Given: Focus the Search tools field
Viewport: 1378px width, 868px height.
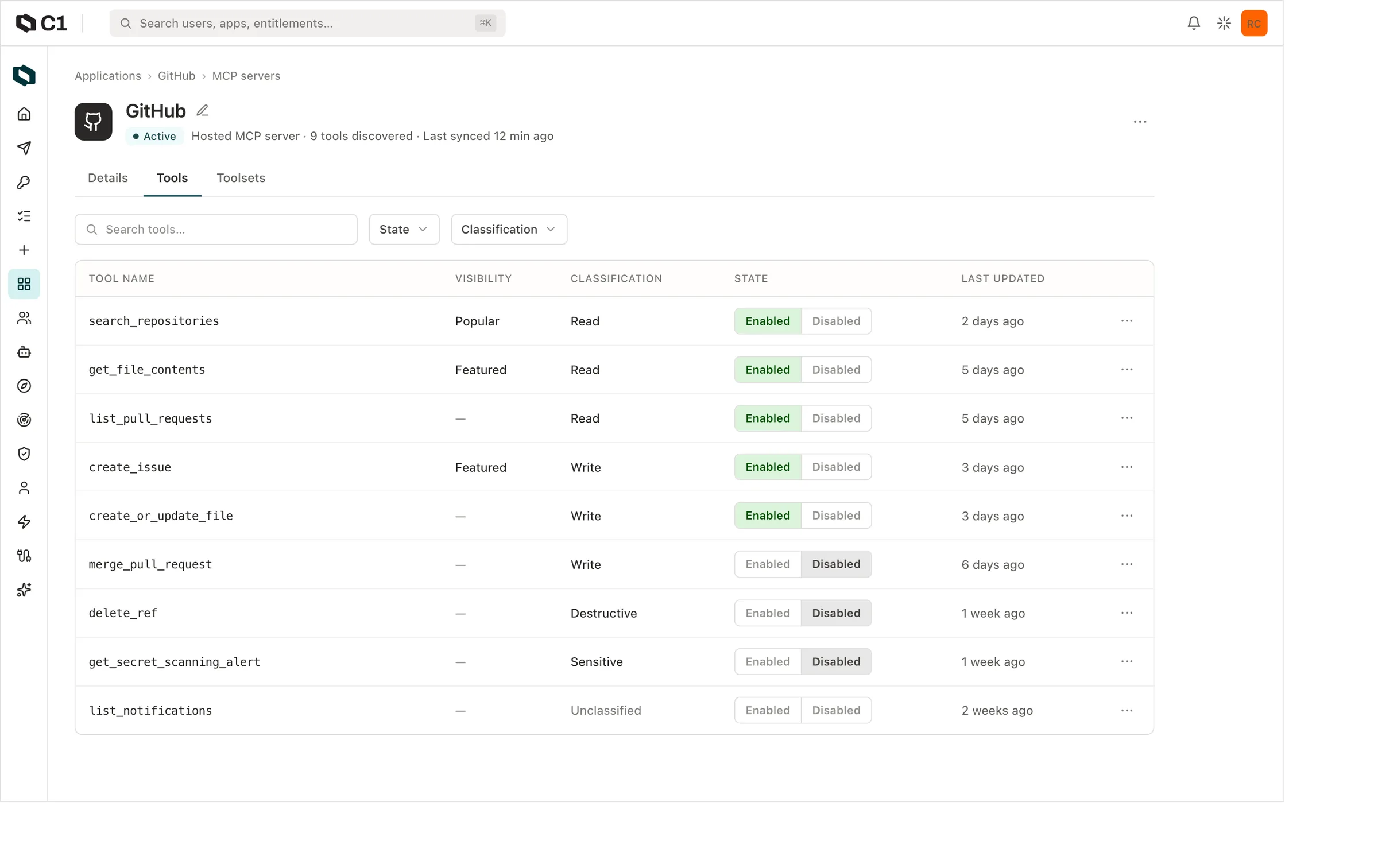Looking at the screenshot, I should (x=216, y=230).
